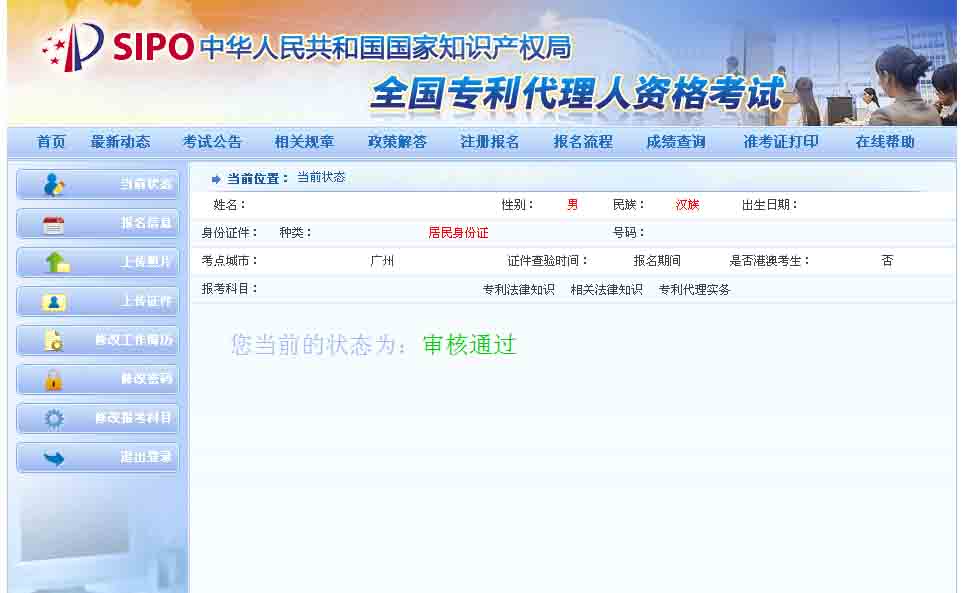Screen dimensions: 973x593
Task: Click the ID card icon for 上传证件
Action: (54, 302)
